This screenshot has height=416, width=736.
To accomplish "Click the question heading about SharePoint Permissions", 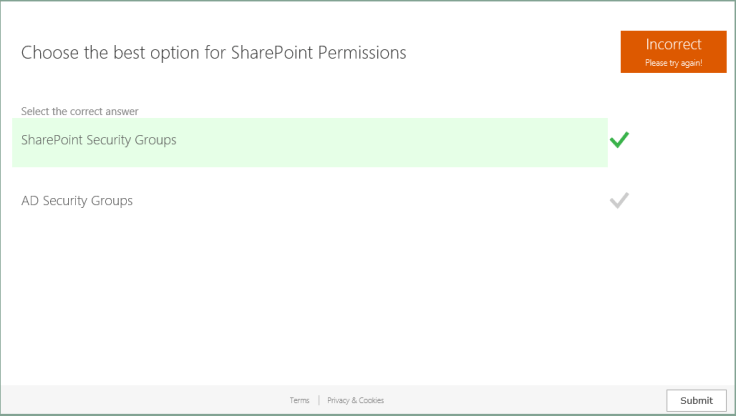I will (x=213, y=53).
